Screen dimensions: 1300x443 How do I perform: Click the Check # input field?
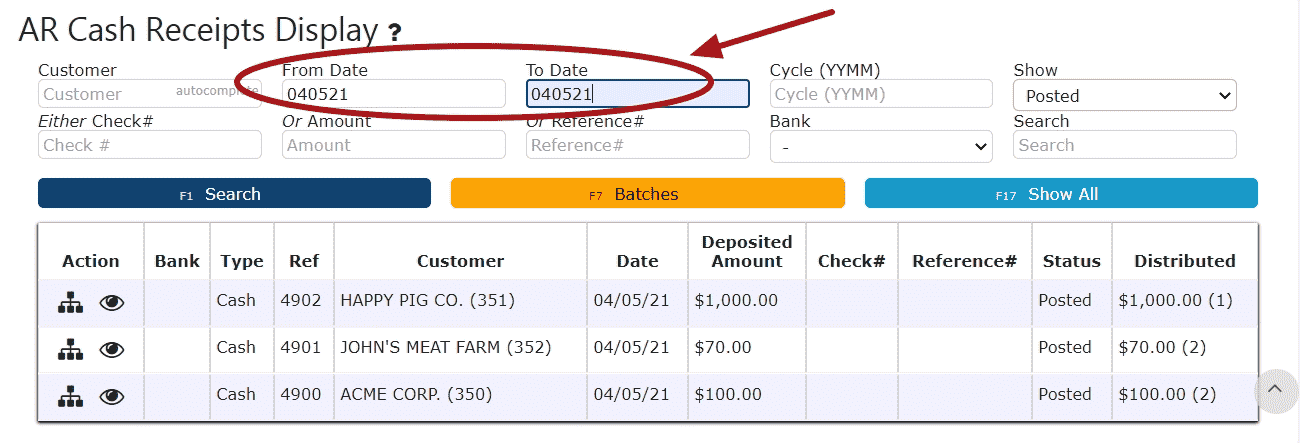(x=150, y=145)
